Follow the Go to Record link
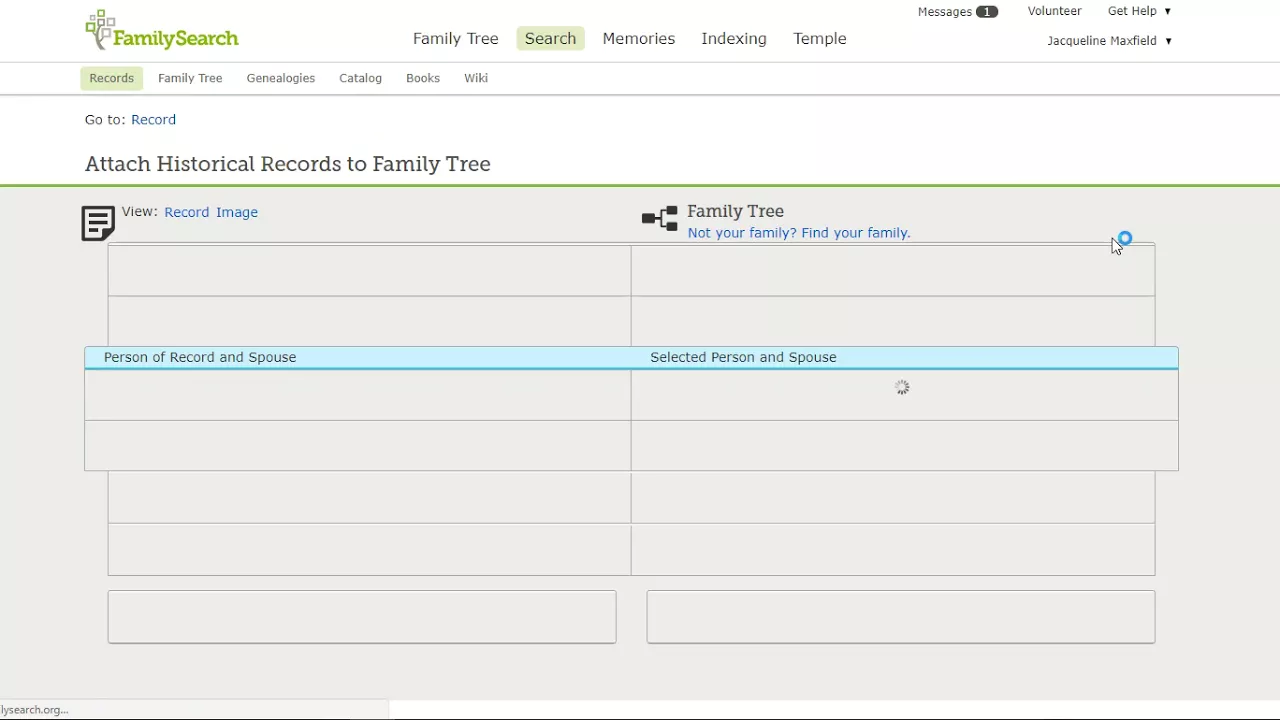 tap(154, 119)
